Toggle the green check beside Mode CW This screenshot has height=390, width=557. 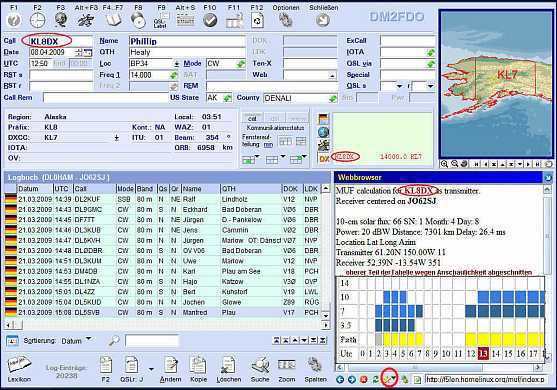click(241, 64)
